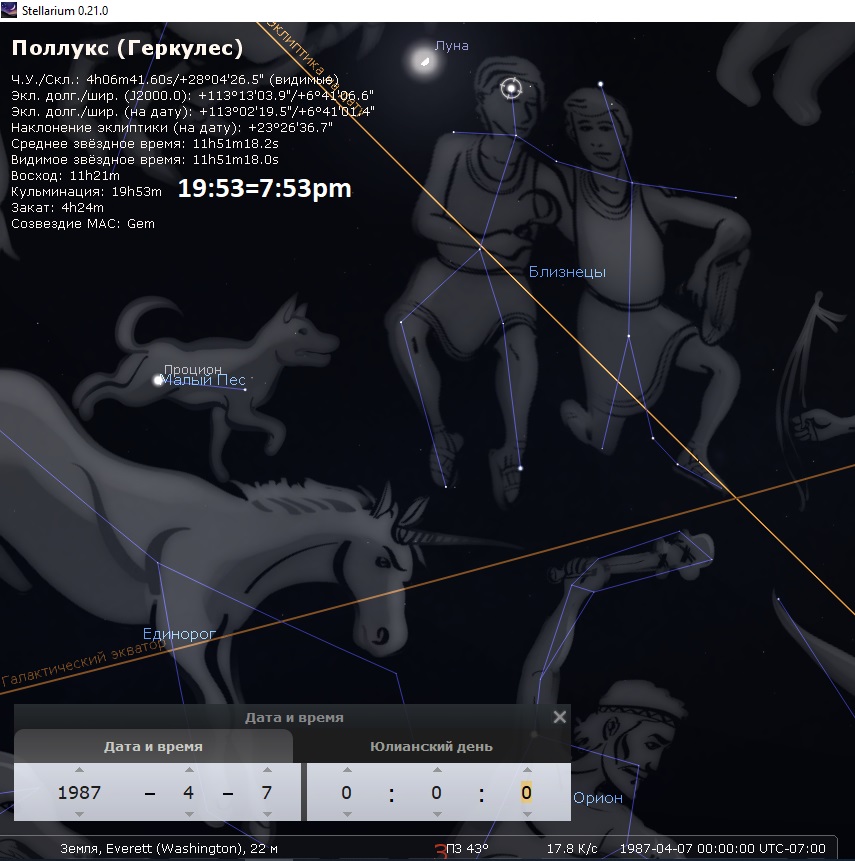Screen dimensions: 855x861
Task: Click the Орион constellation label
Action: point(598,798)
